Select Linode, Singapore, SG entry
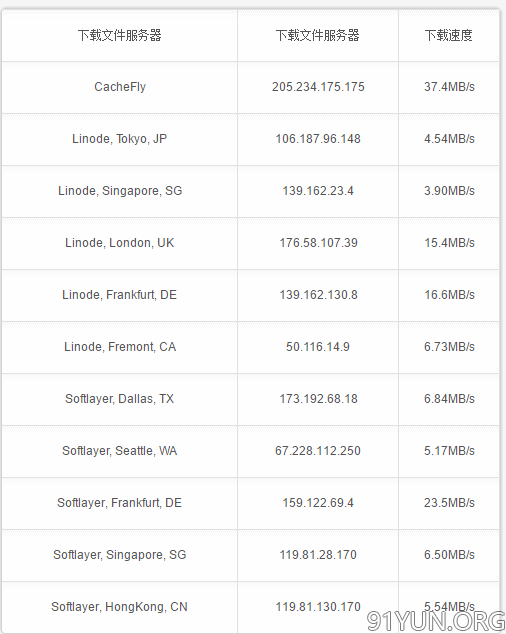 [120, 191]
